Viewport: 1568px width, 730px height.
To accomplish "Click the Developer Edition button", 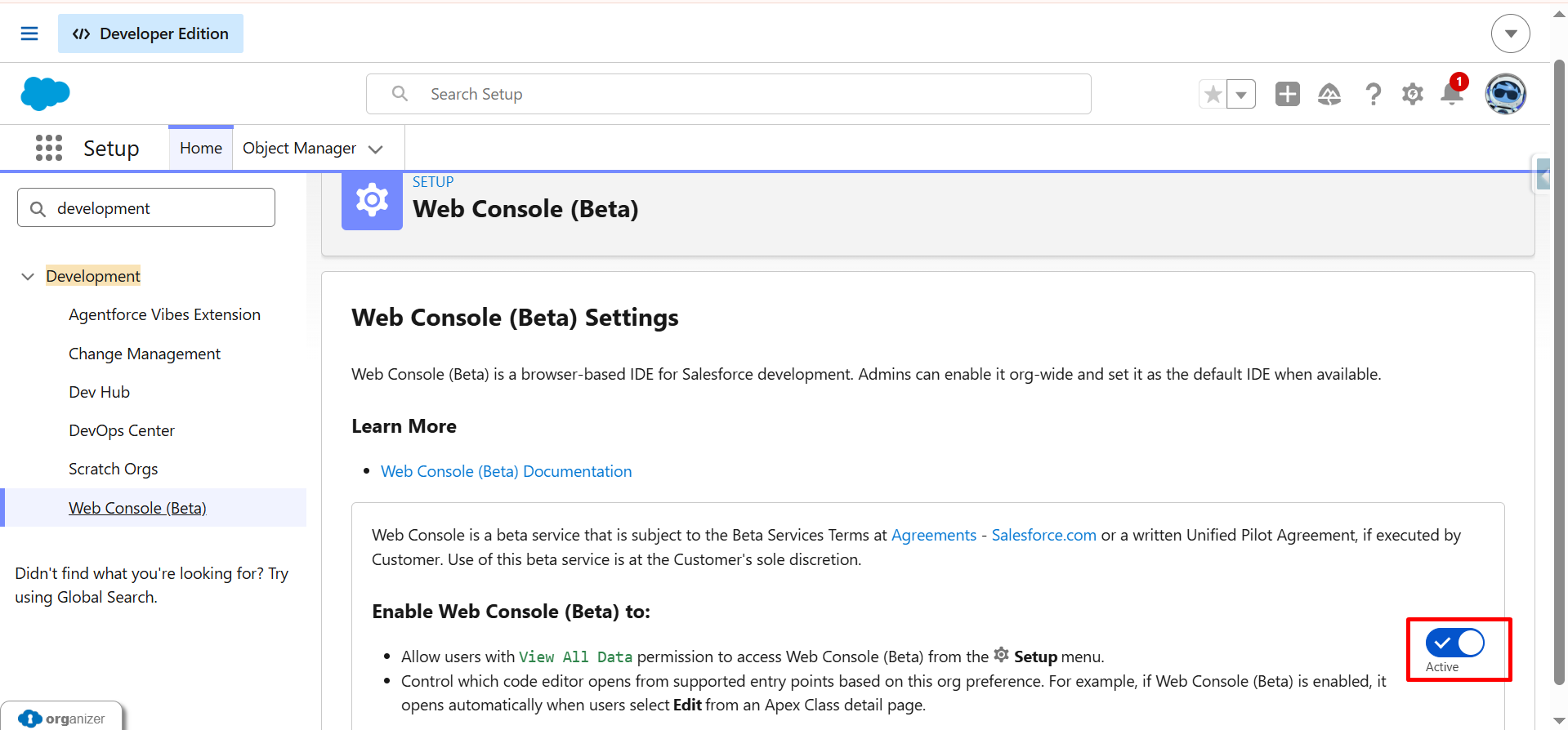I will point(150,33).
